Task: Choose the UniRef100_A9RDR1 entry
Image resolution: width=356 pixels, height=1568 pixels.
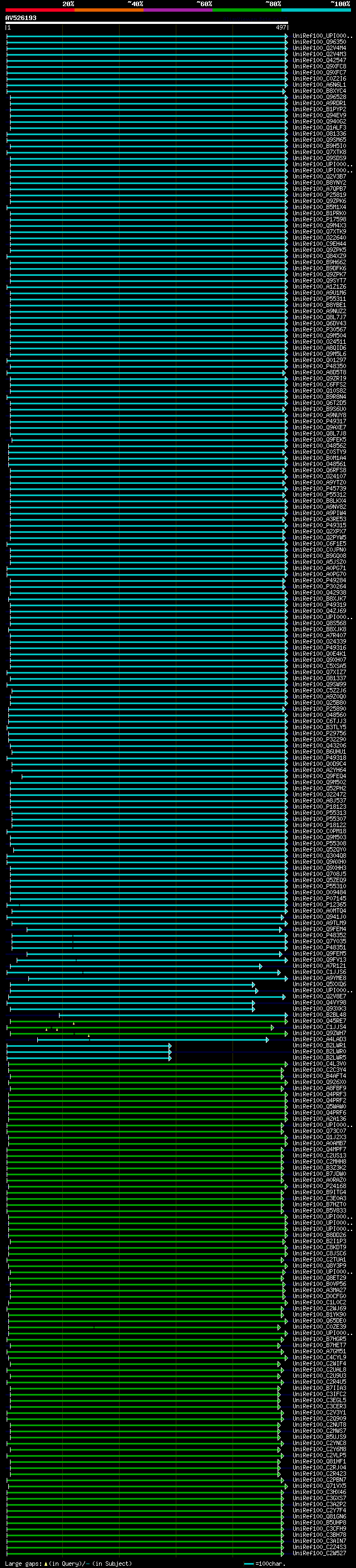Action: [x=319, y=103]
